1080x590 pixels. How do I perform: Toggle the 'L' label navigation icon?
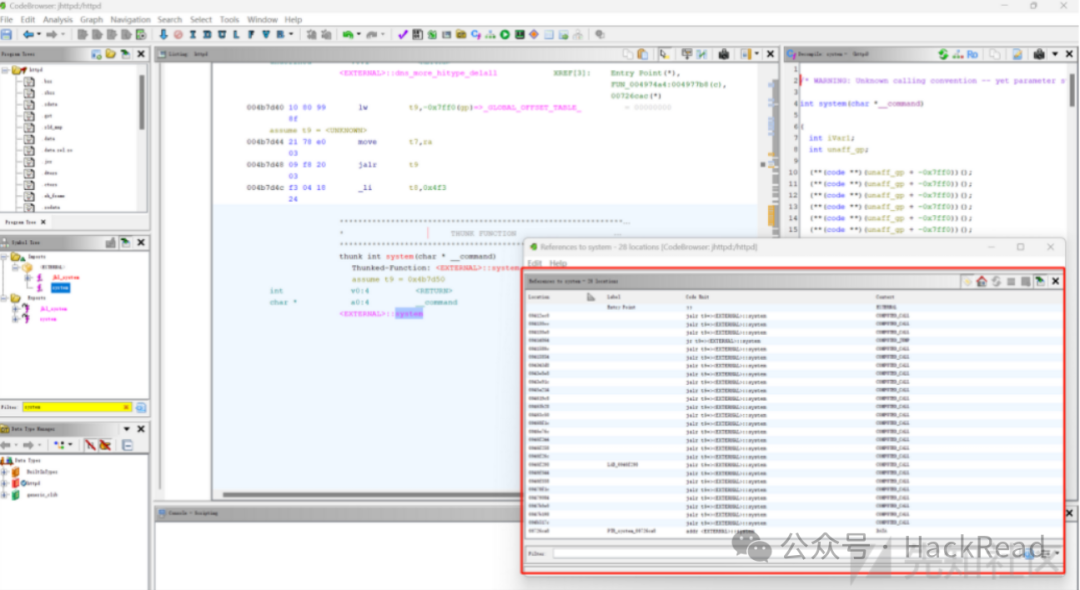coord(236,34)
